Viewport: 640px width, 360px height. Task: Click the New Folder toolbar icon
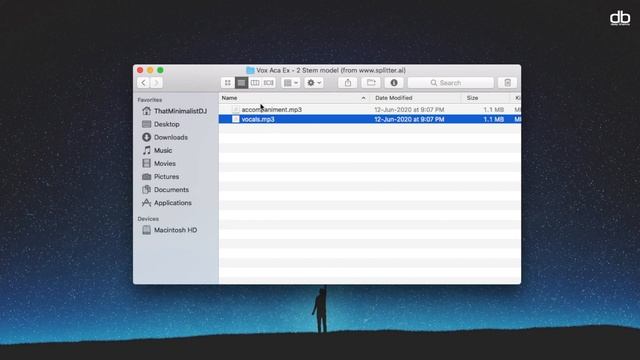[x=371, y=83]
